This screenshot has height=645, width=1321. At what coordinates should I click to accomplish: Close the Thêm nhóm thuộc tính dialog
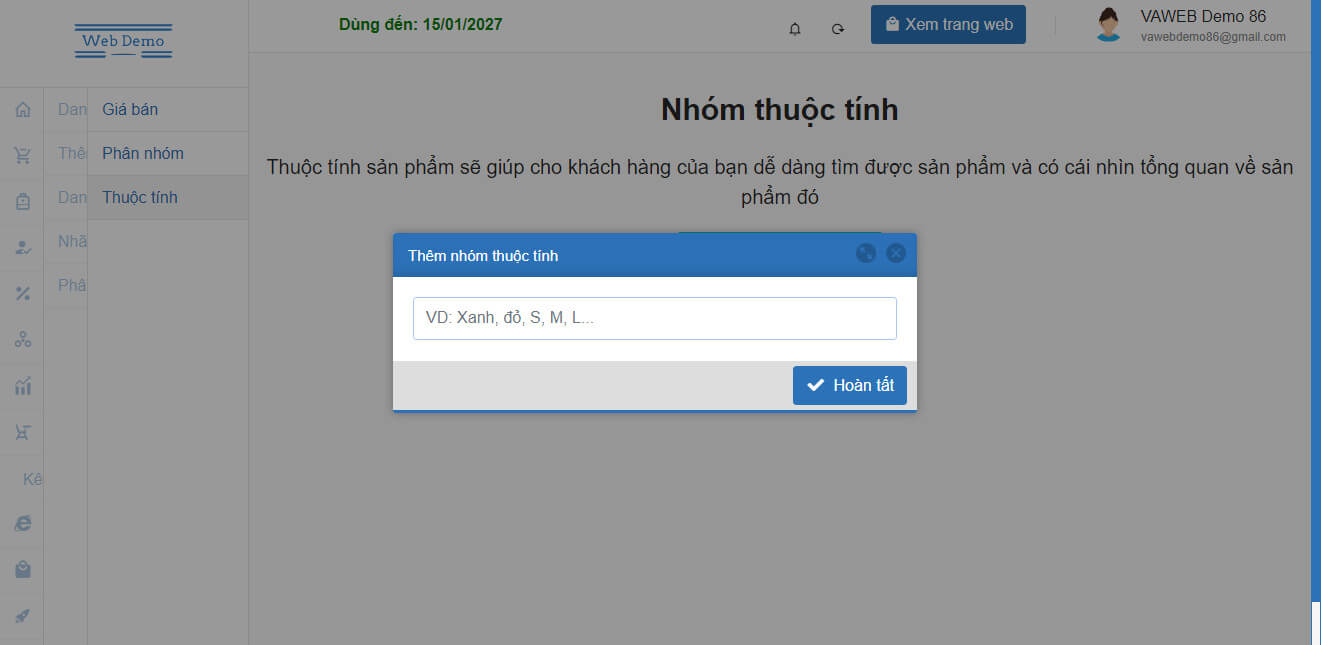[896, 254]
